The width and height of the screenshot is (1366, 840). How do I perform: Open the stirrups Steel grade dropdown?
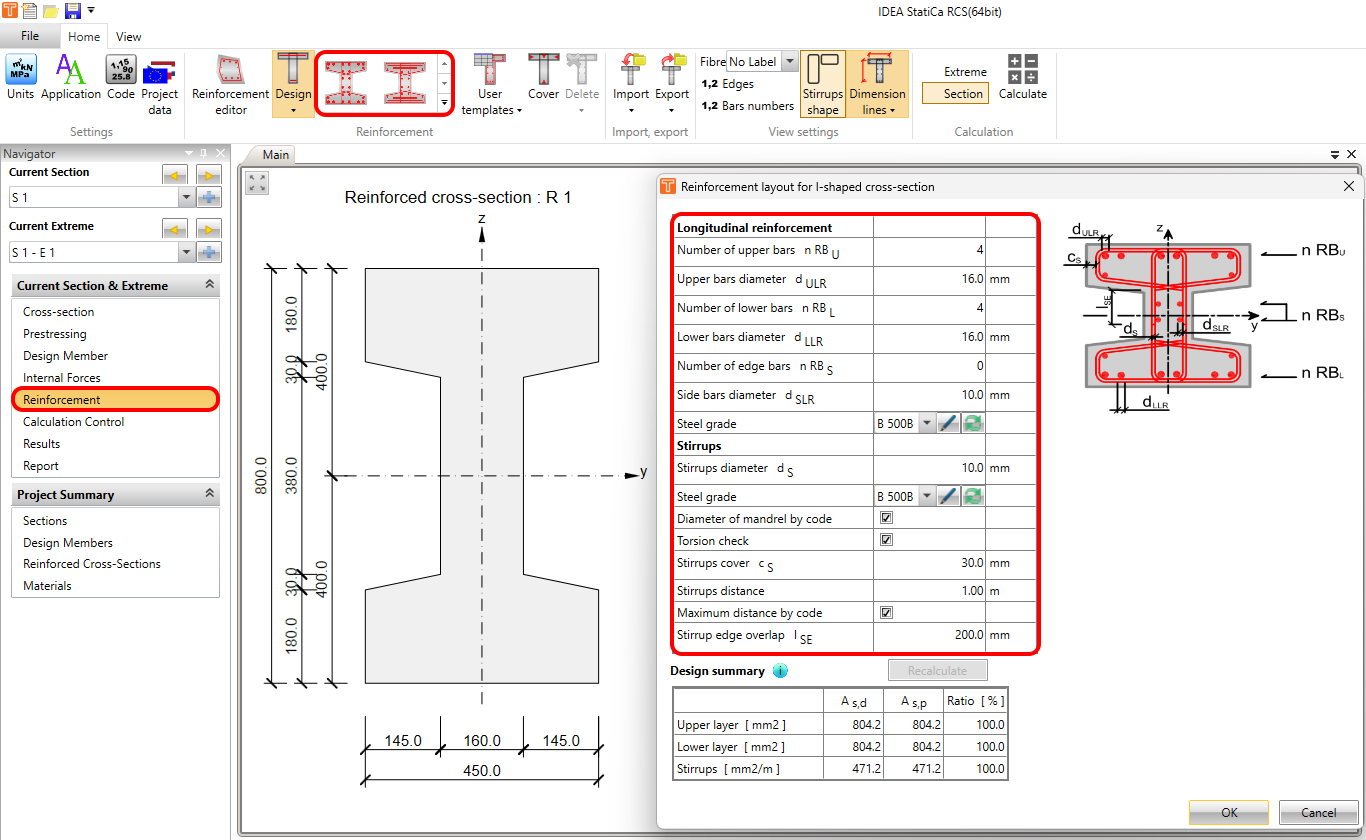click(927, 495)
